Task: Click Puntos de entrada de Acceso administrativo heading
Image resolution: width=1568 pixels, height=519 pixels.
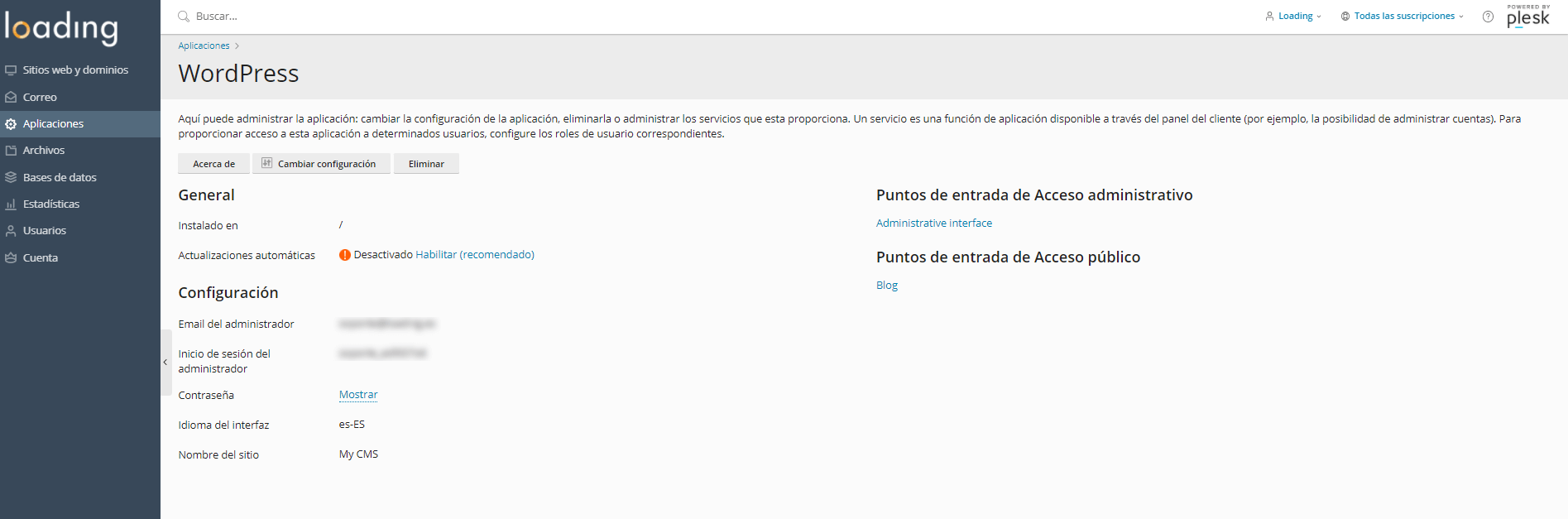Action: click(1034, 195)
